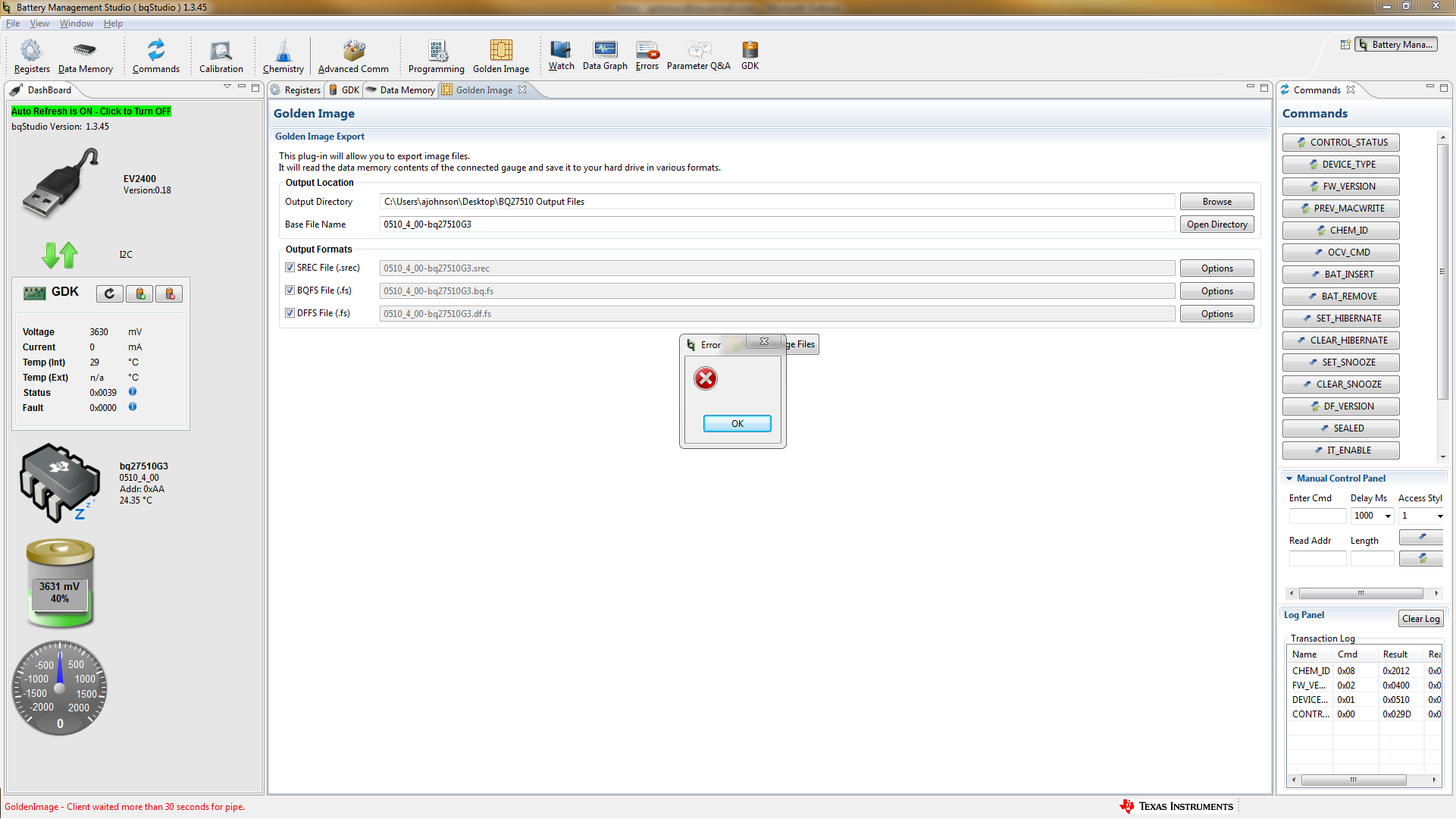Click the Battery Management perspective button
The width and height of the screenshot is (1456, 819).
tap(1396, 45)
